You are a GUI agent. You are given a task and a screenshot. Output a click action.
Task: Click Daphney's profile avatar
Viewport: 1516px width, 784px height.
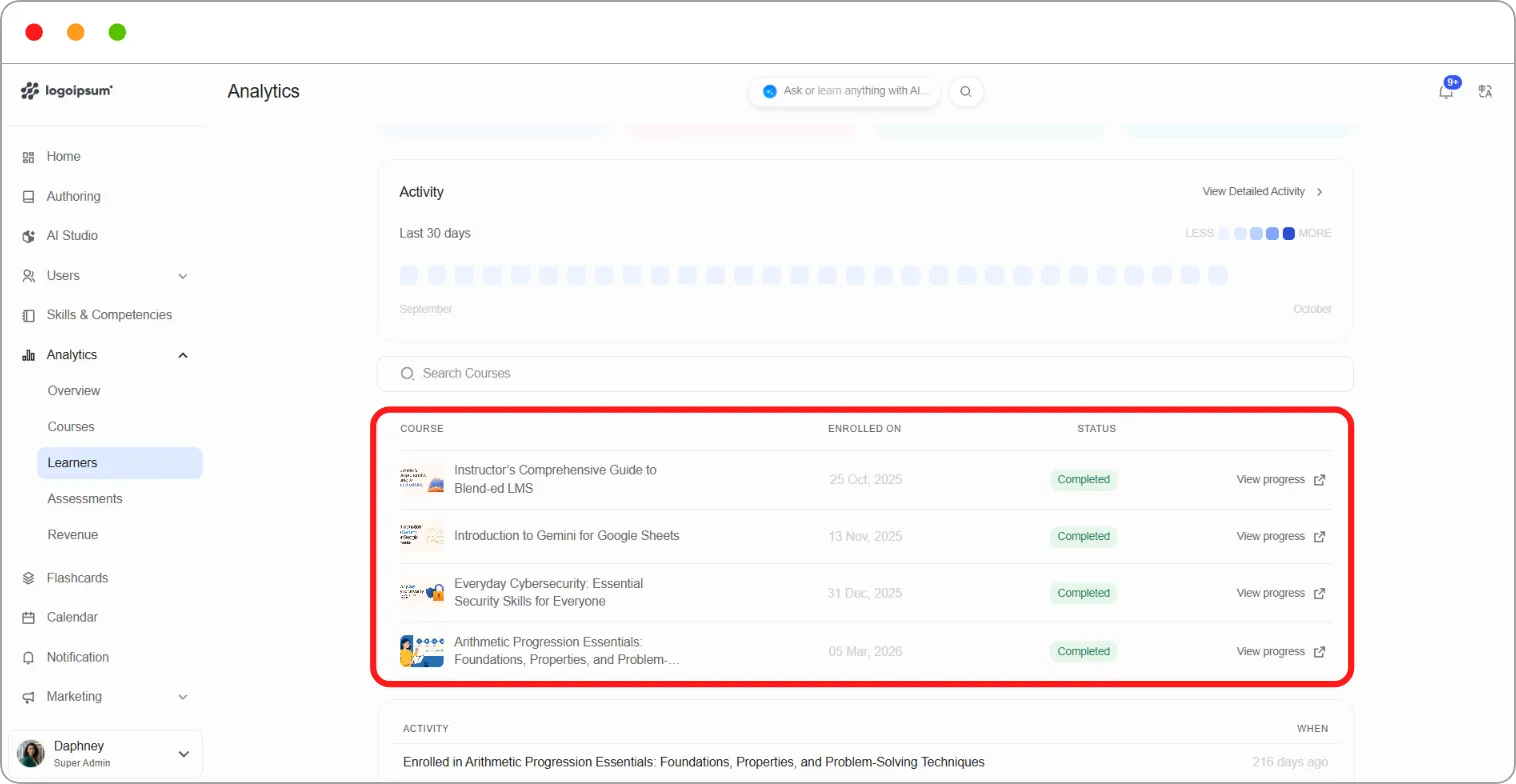point(31,754)
